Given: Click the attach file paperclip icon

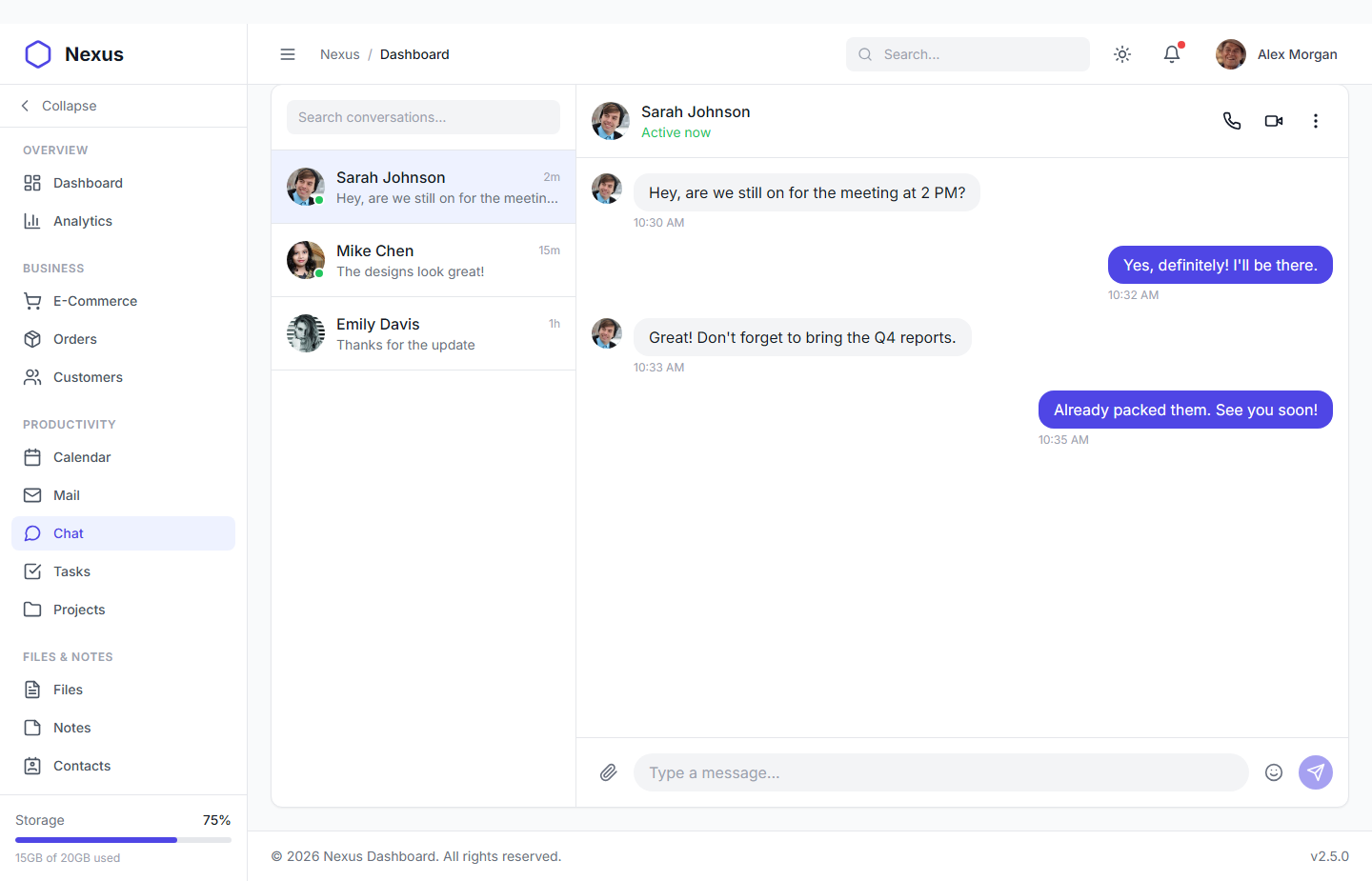Looking at the screenshot, I should pos(609,772).
